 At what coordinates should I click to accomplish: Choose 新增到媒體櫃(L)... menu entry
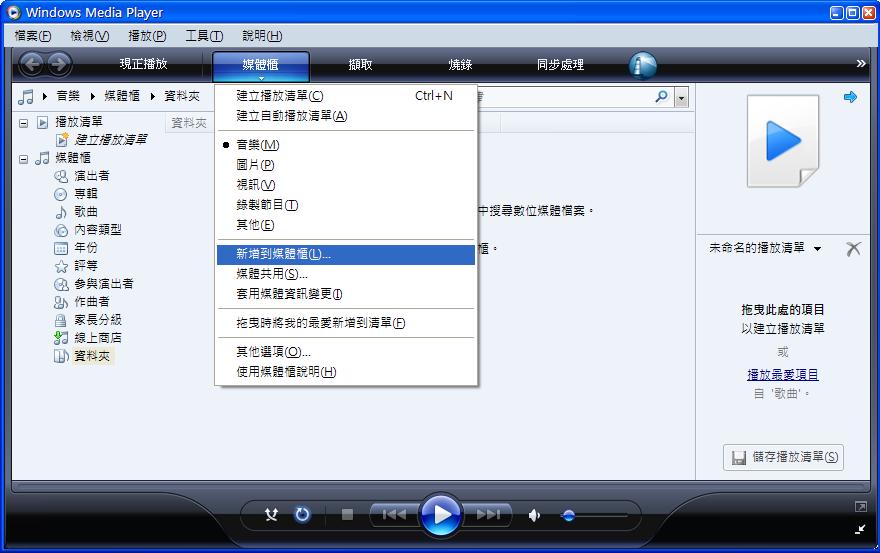pyautogui.click(x=346, y=254)
